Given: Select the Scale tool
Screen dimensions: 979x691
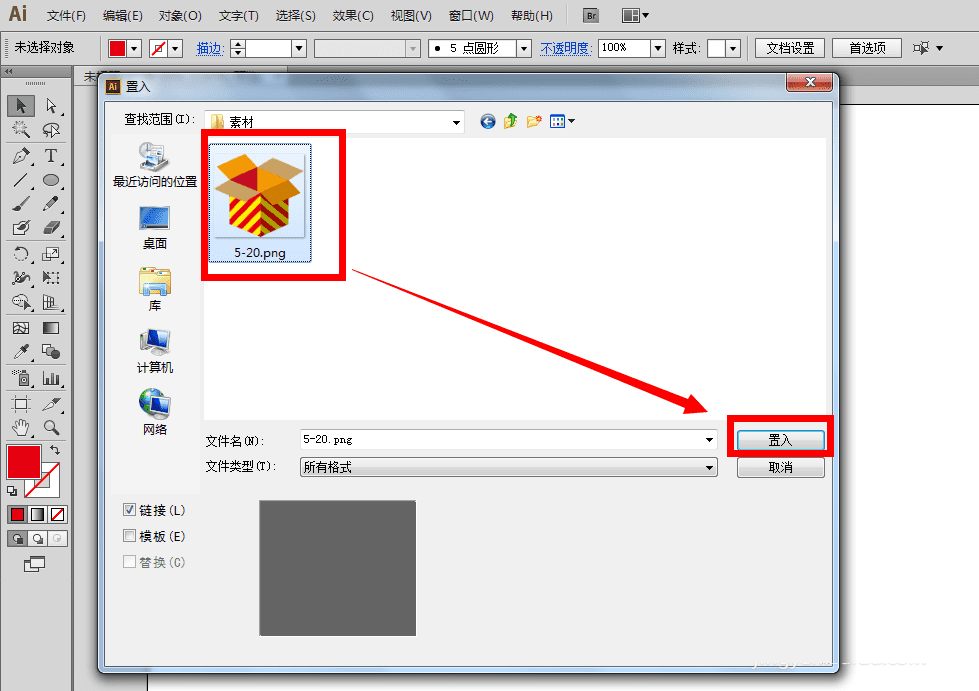Looking at the screenshot, I should tap(51, 253).
